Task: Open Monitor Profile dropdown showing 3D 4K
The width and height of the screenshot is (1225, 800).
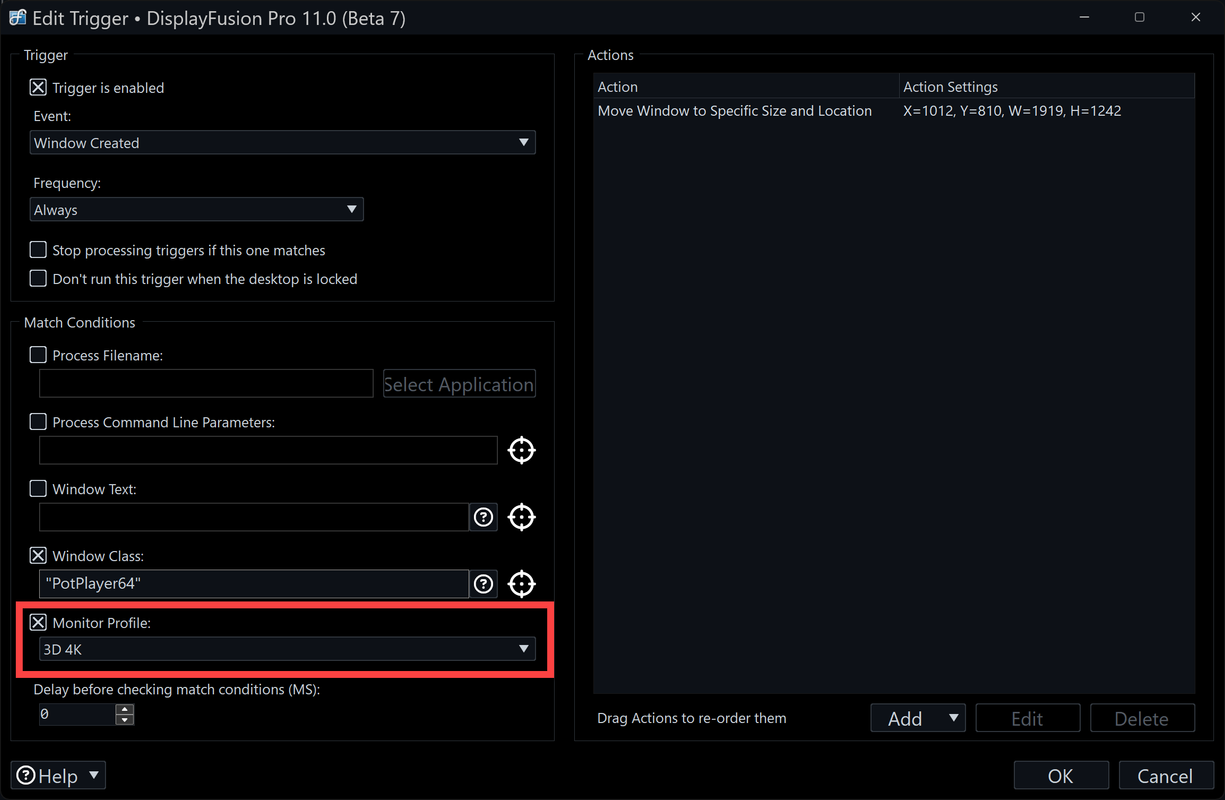Action: (287, 649)
